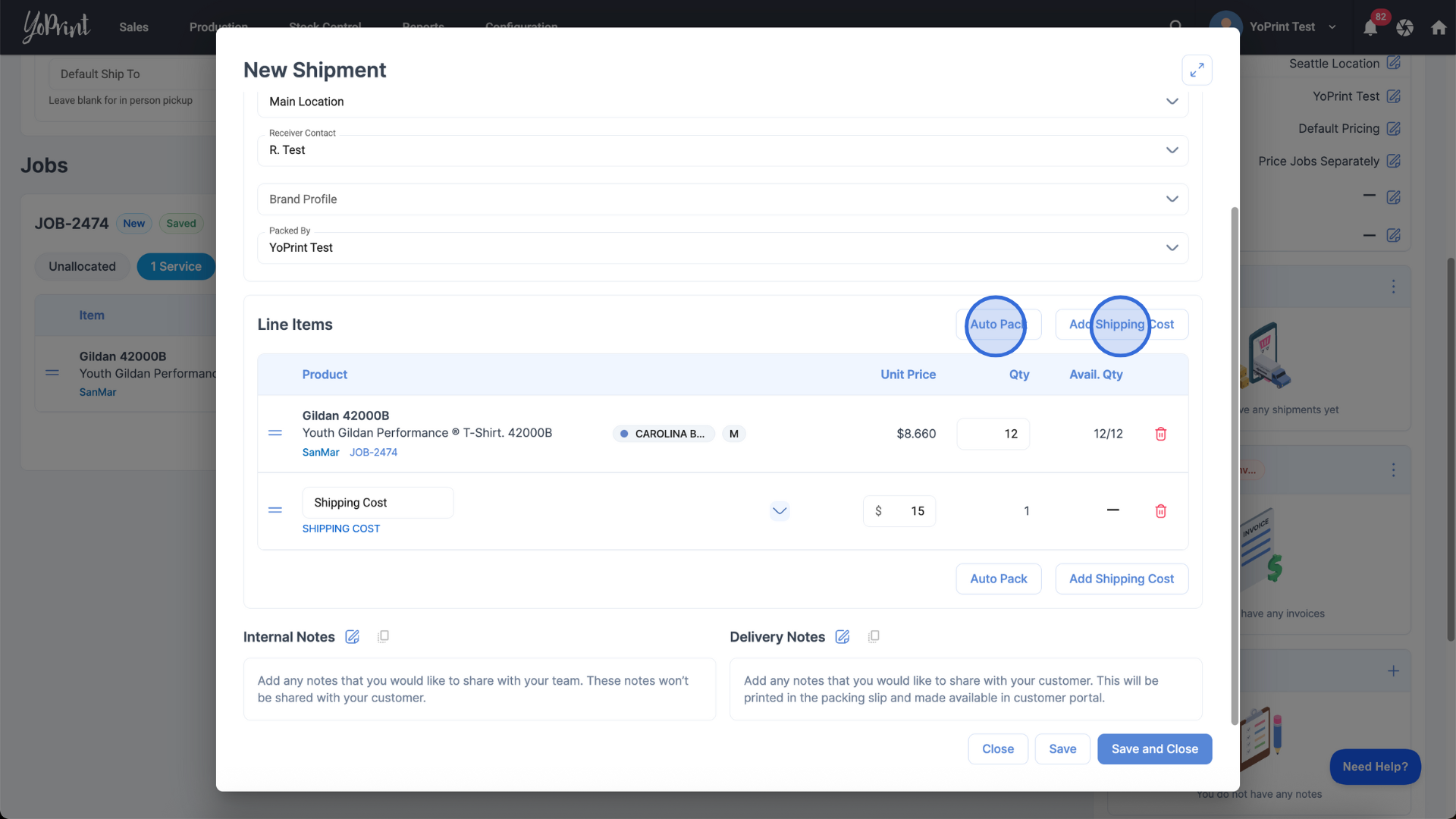Open the Sales menu

pos(133,27)
